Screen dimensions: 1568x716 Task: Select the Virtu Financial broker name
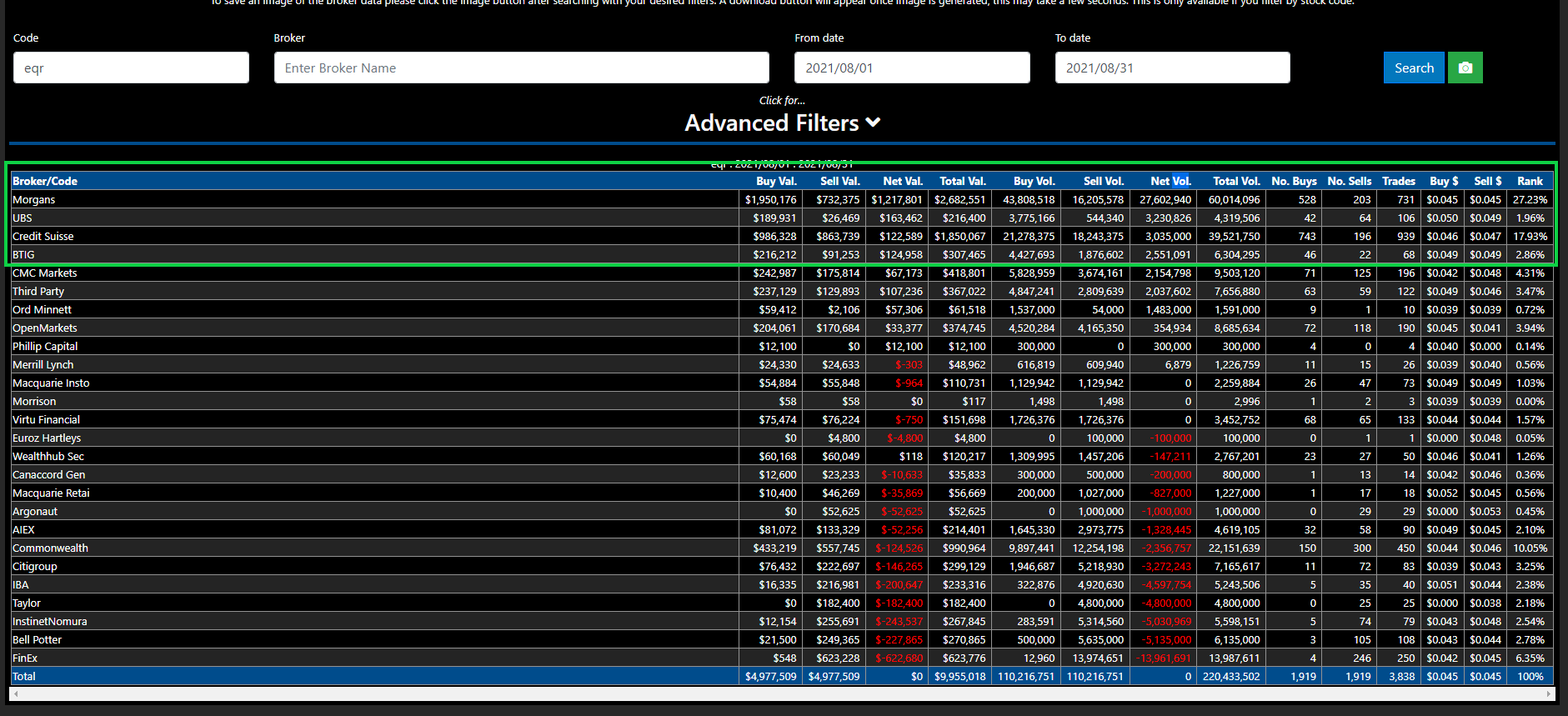[46, 420]
